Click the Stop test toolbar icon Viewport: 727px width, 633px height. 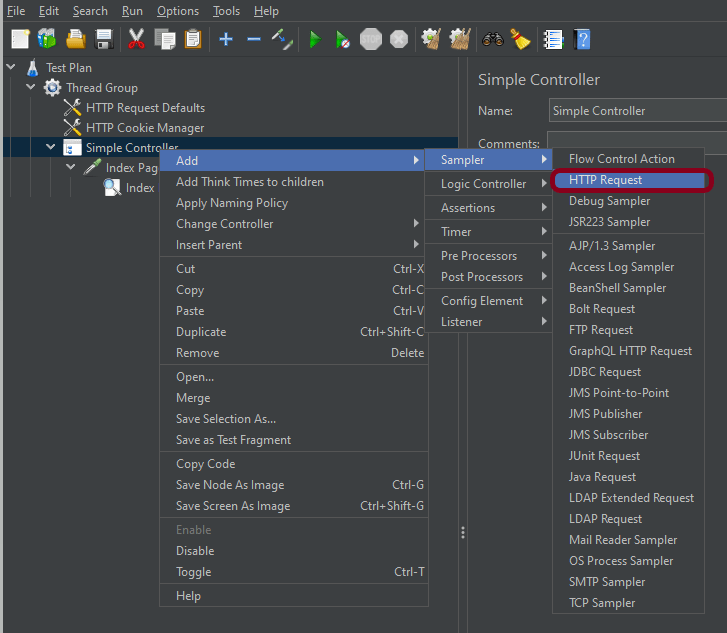[x=371, y=39]
